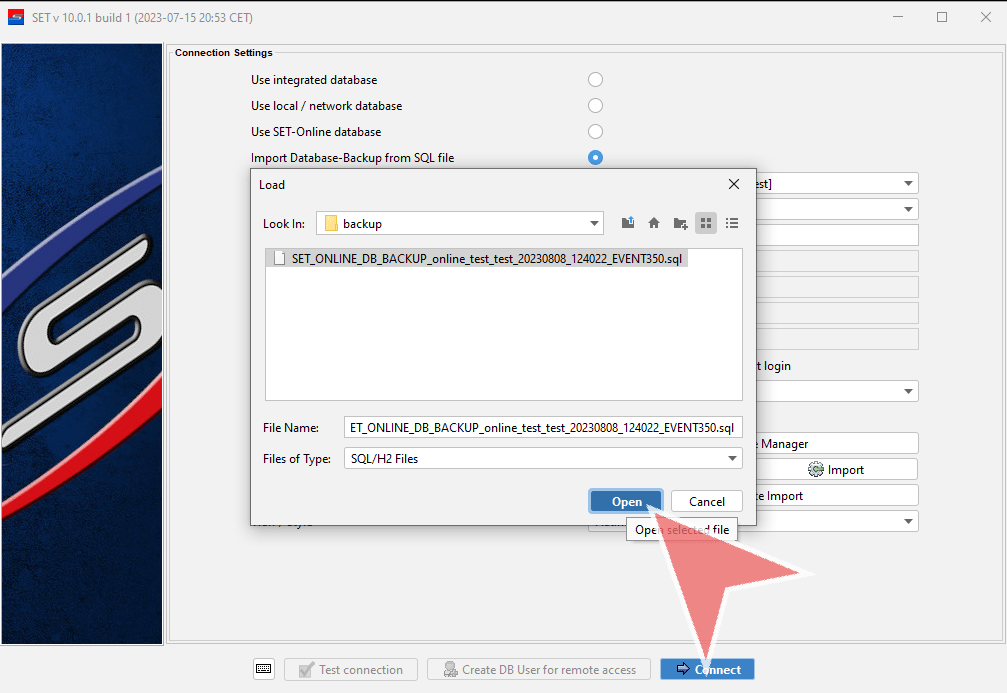Viewport: 1007px width, 693px height.
Task: Open the Files of Type dropdown
Action: pyautogui.click(x=732, y=458)
